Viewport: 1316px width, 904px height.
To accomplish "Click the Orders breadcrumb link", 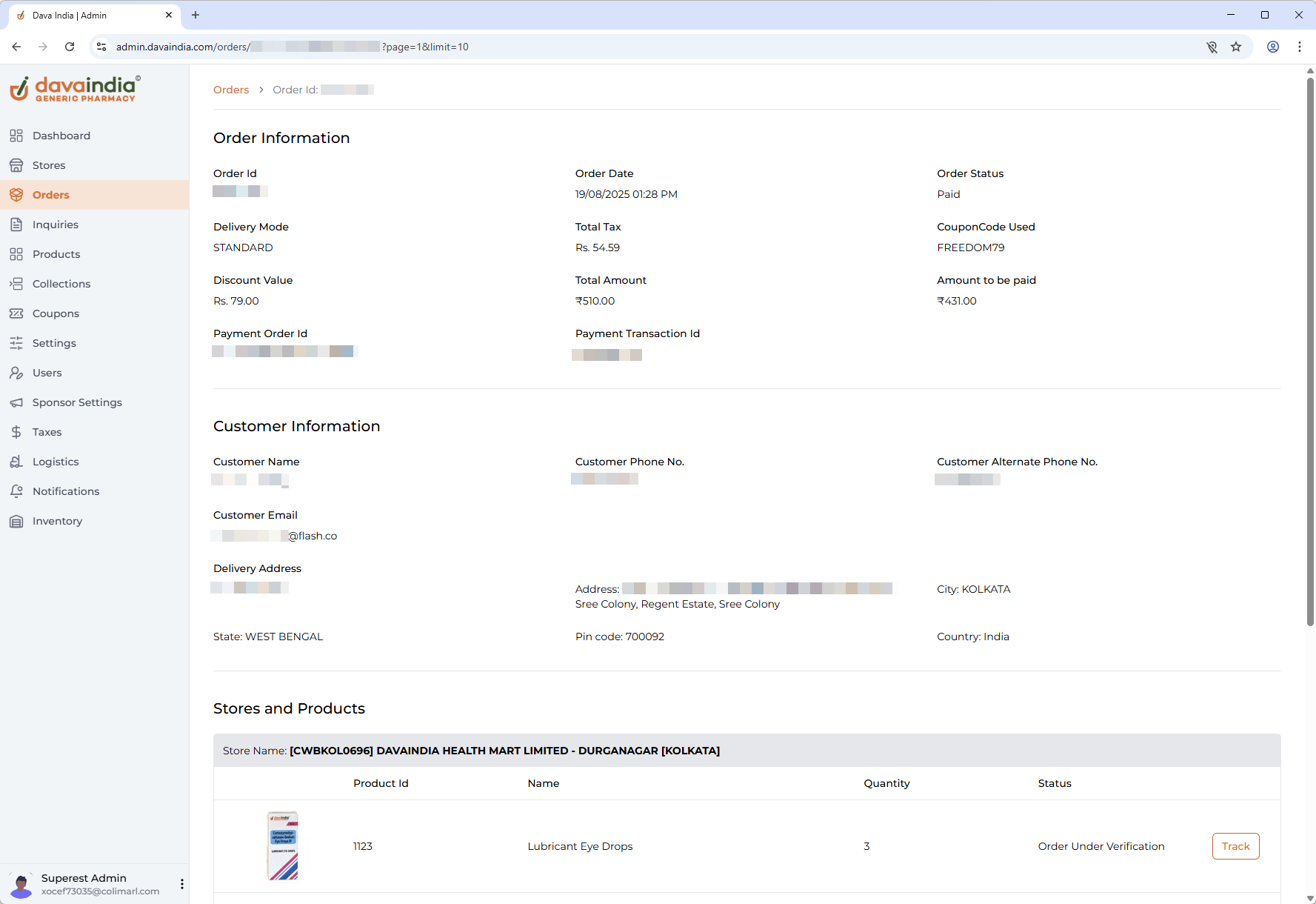I will tap(231, 90).
